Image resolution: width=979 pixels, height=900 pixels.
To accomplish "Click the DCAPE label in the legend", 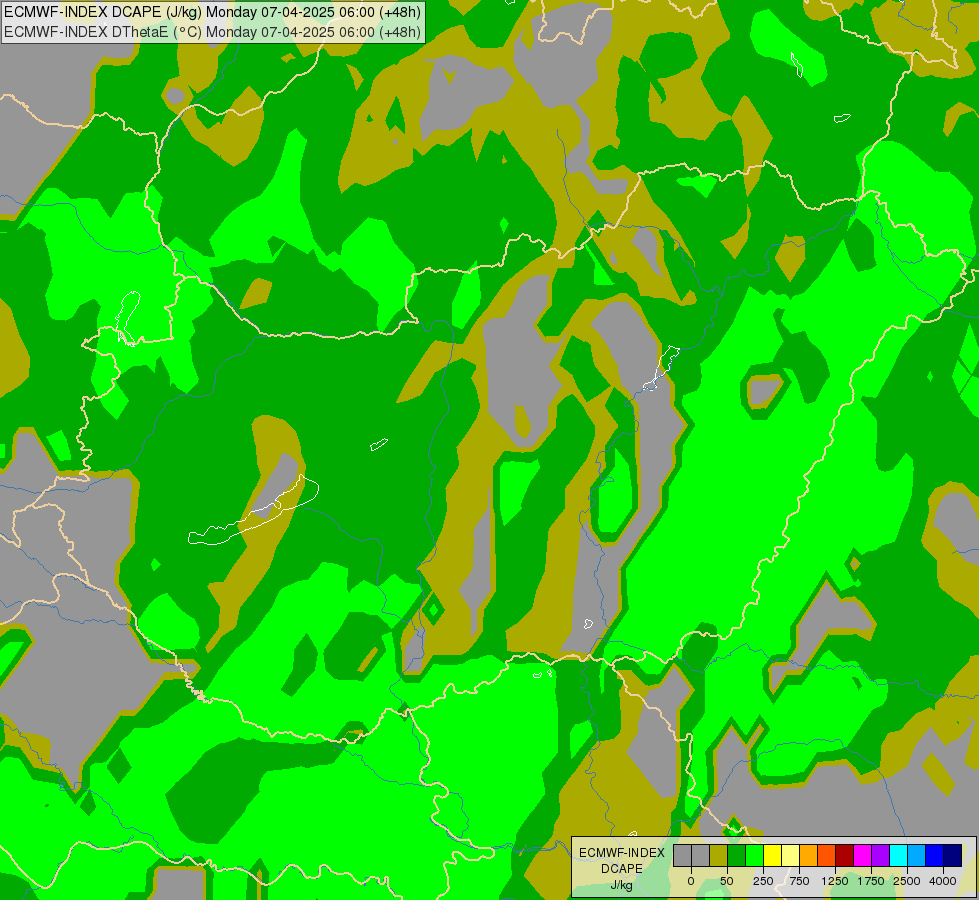I will (622, 869).
